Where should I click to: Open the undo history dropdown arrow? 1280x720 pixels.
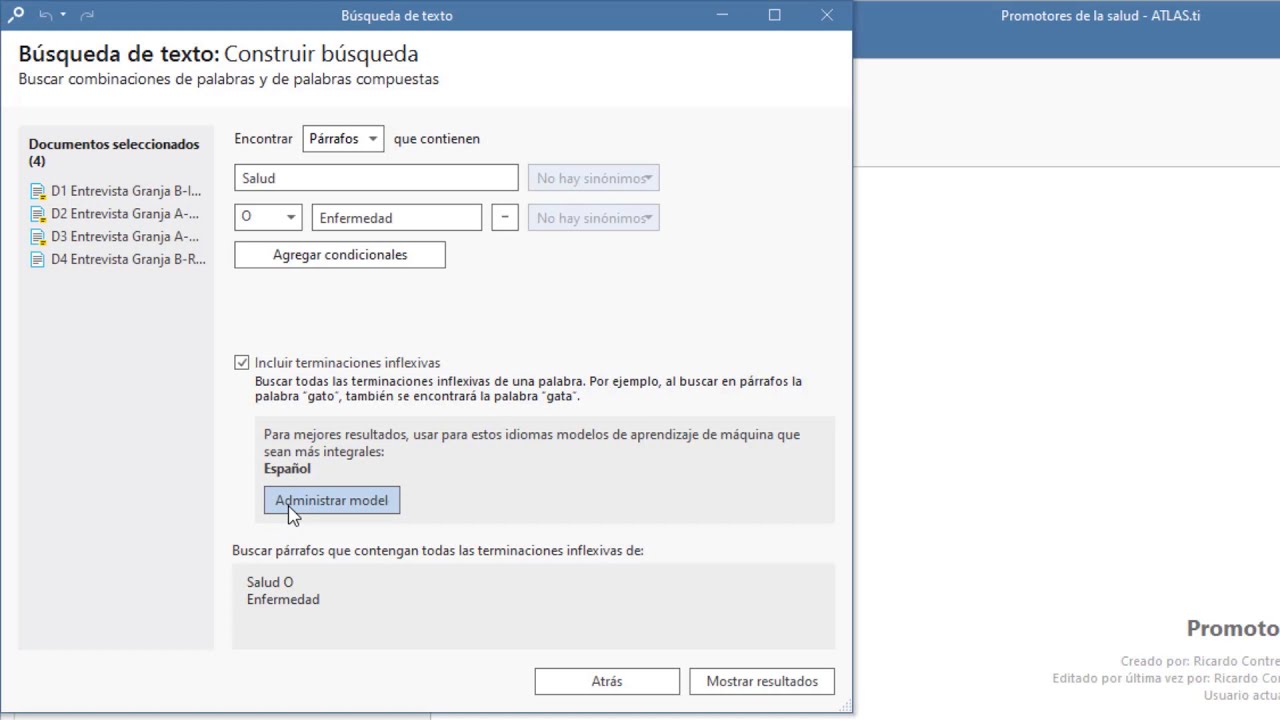pyautogui.click(x=63, y=15)
